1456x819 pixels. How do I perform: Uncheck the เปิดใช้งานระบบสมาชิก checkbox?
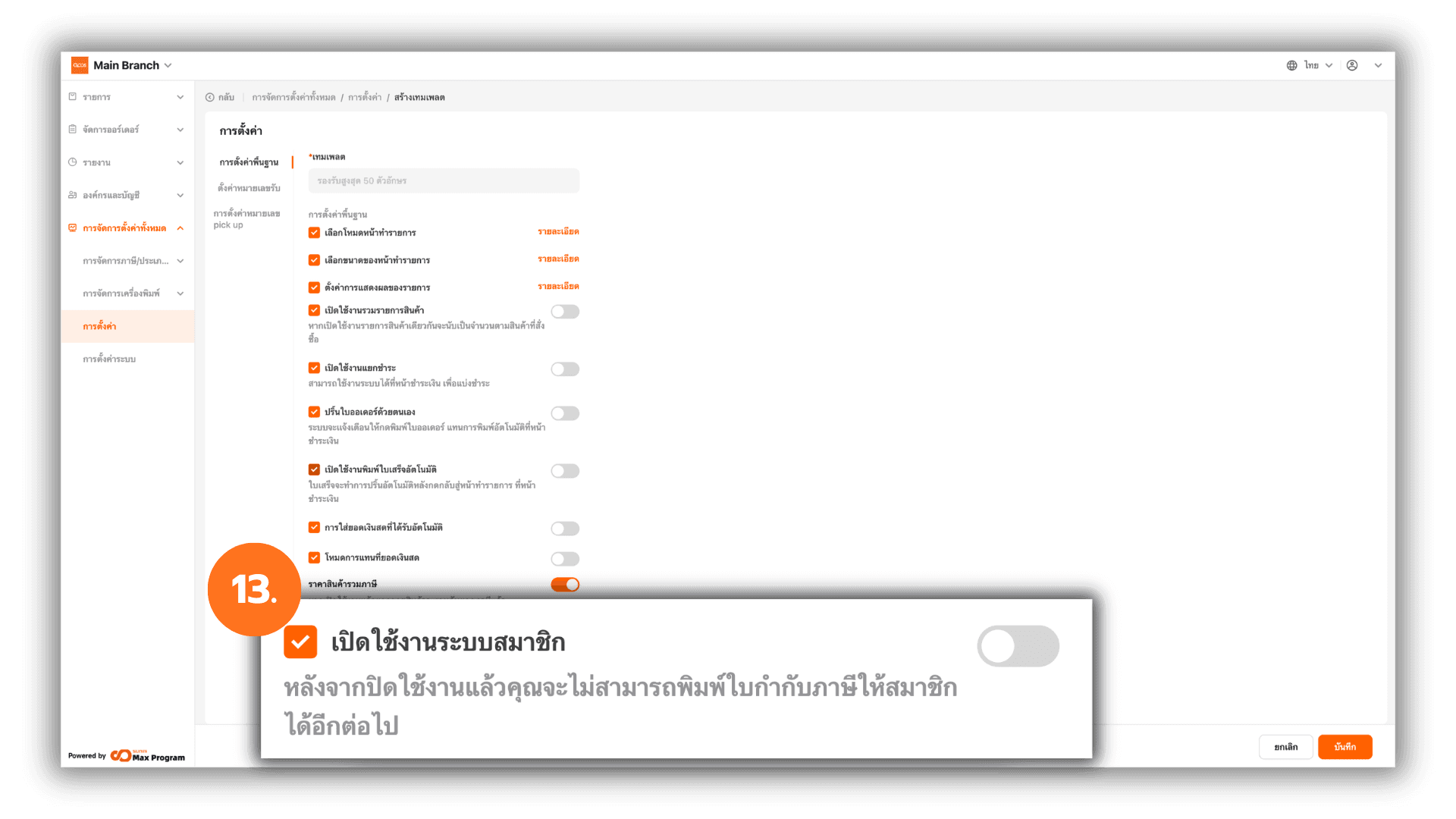click(x=300, y=642)
